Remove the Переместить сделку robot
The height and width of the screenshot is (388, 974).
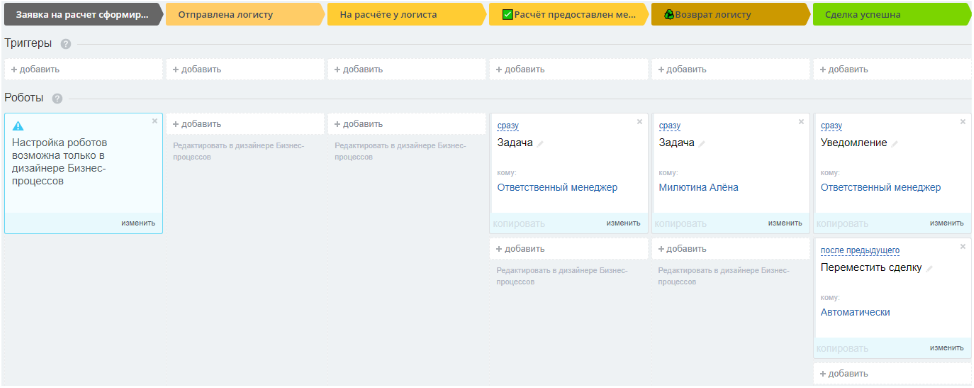[963, 246]
